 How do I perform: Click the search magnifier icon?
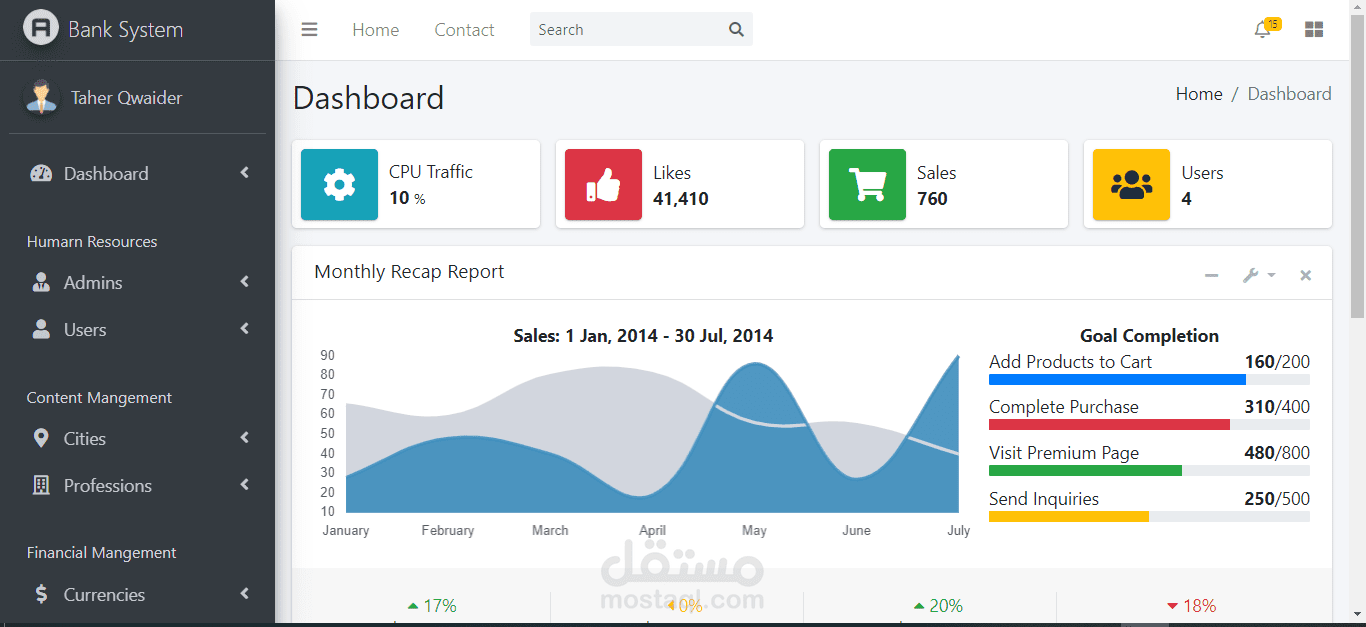click(736, 30)
